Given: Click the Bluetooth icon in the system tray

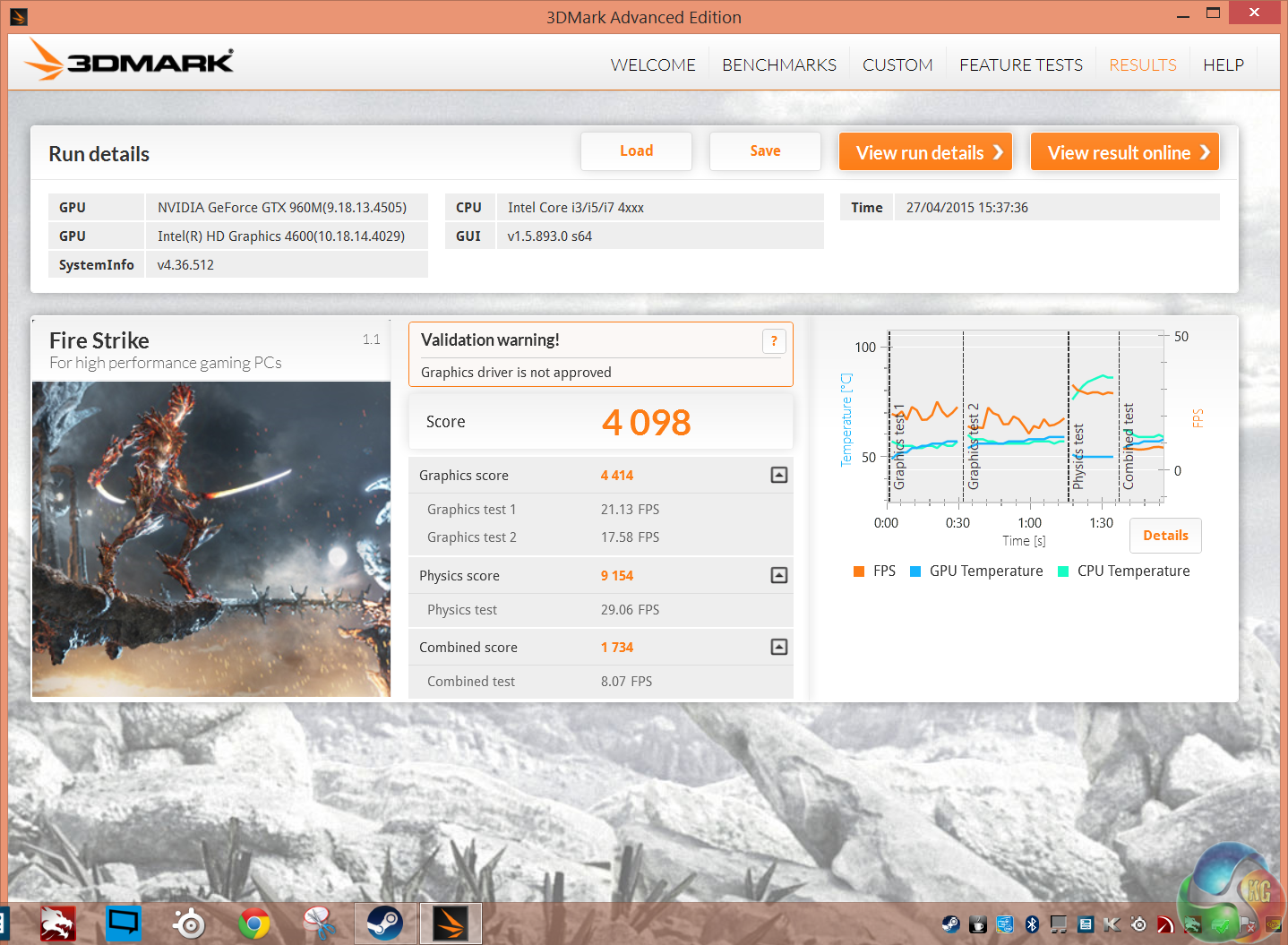Looking at the screenshot, I should pos(1032,924).
